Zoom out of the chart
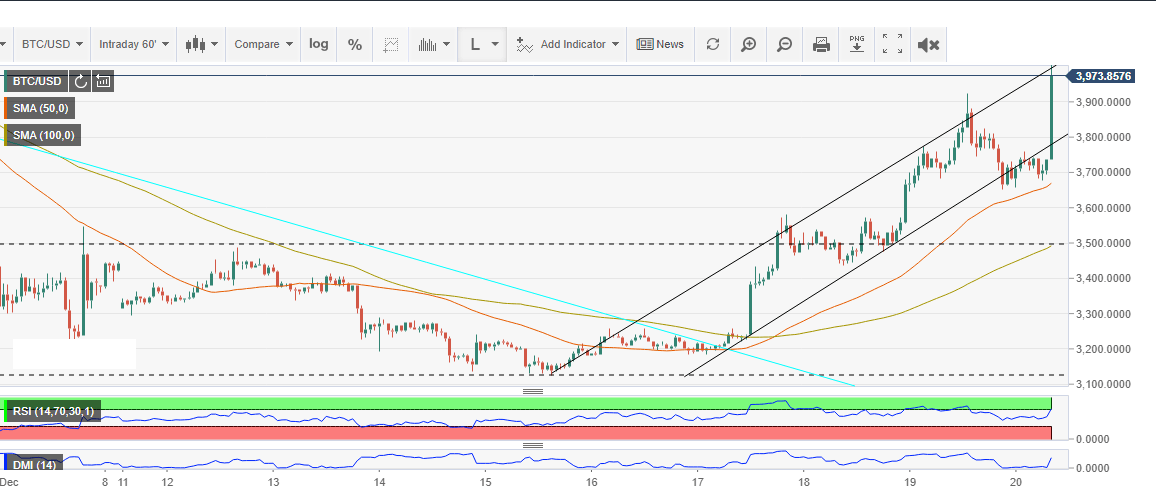 784,44
